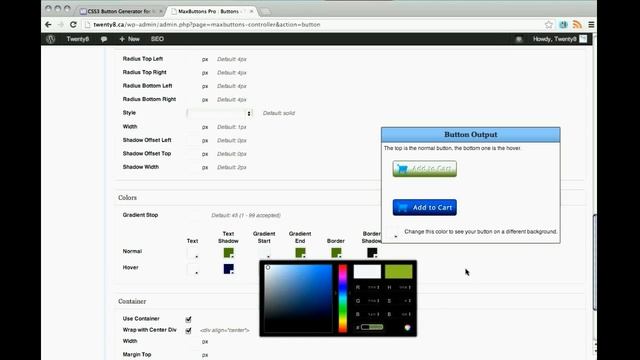This screenshot has height=360, width=640.
Task: Click the Radius Bottom Right input
Action: pos(193,100)
